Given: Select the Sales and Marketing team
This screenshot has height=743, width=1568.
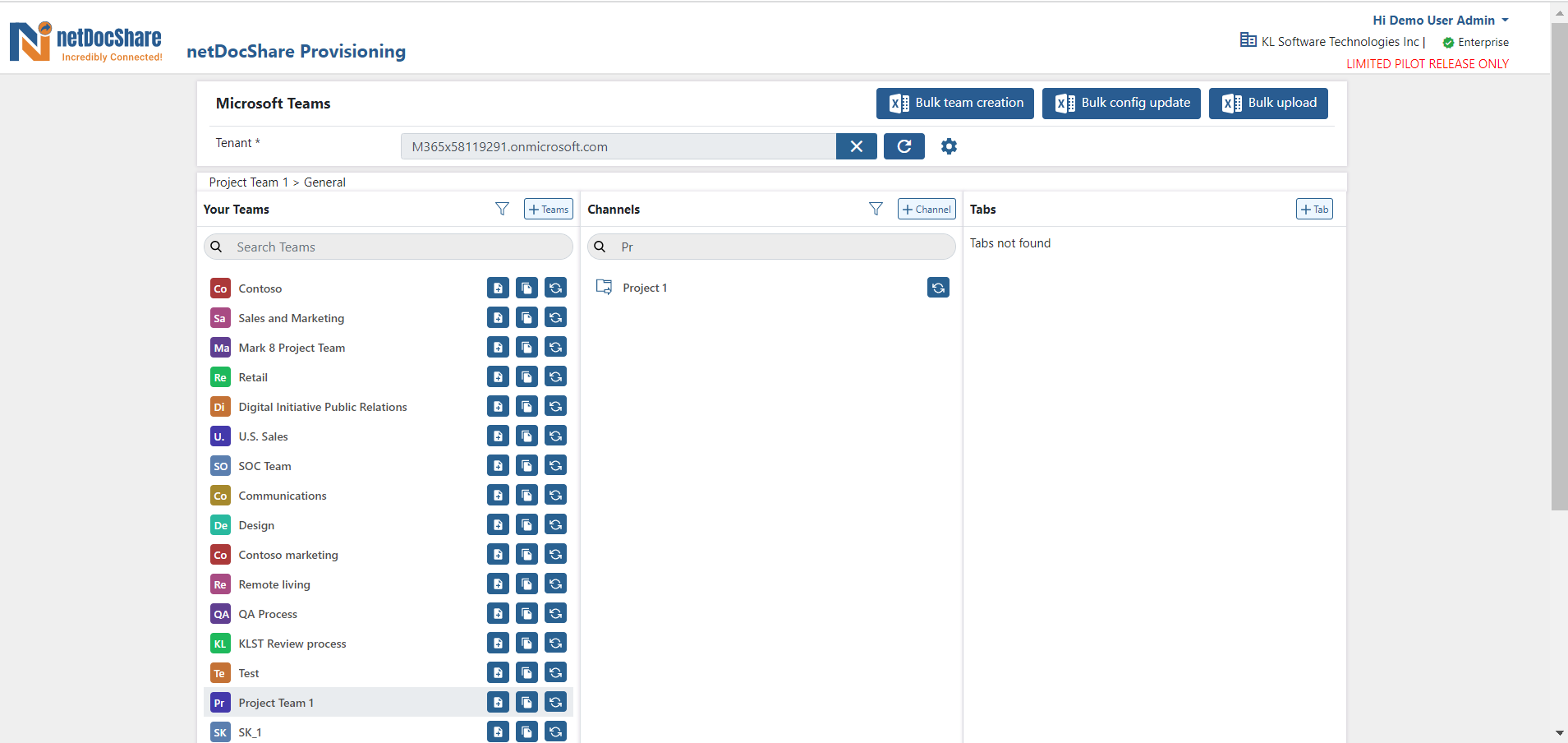Looking at the screenshot, I should click(292, 318).
